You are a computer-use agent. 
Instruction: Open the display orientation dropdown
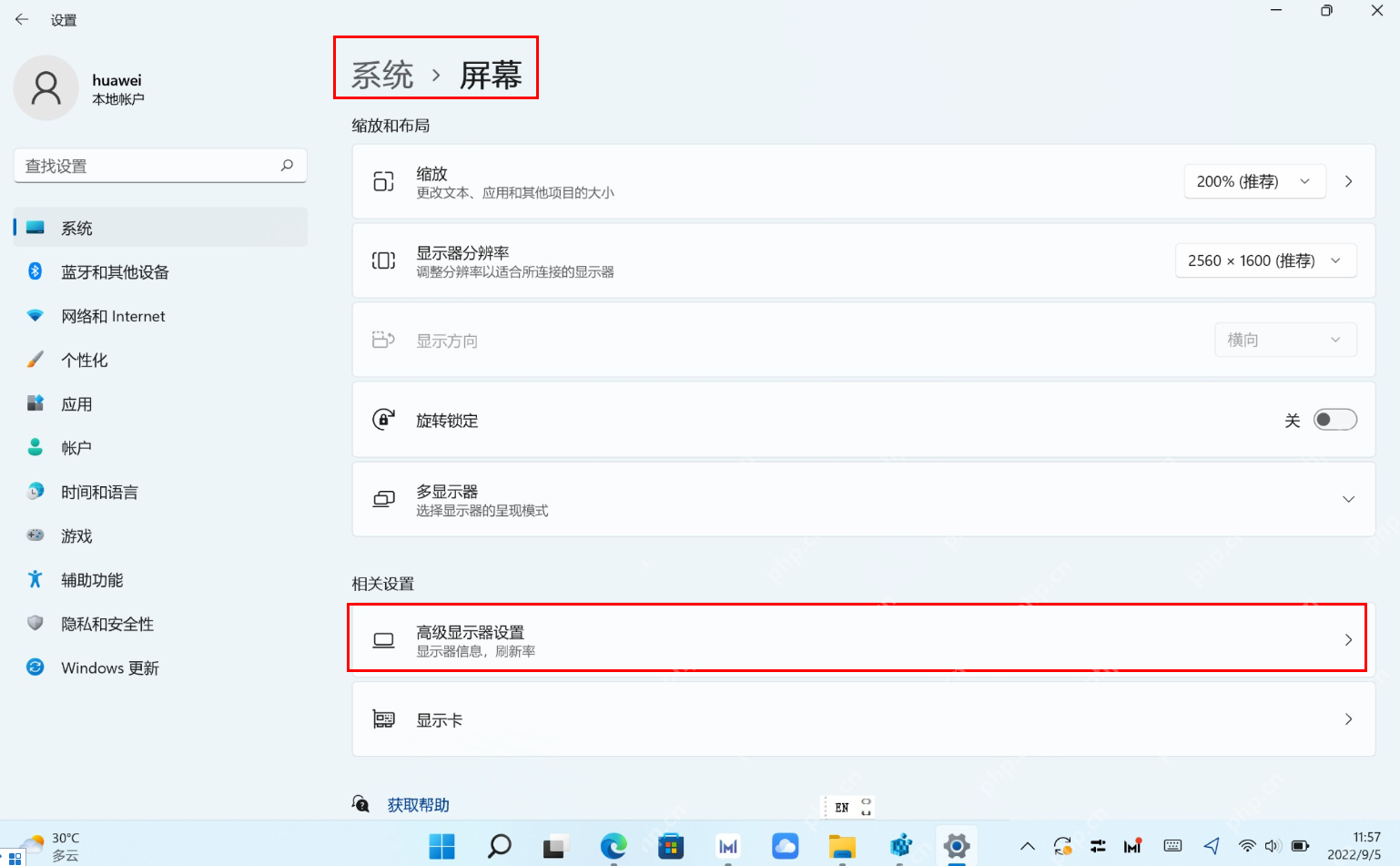coord(1285,340)
